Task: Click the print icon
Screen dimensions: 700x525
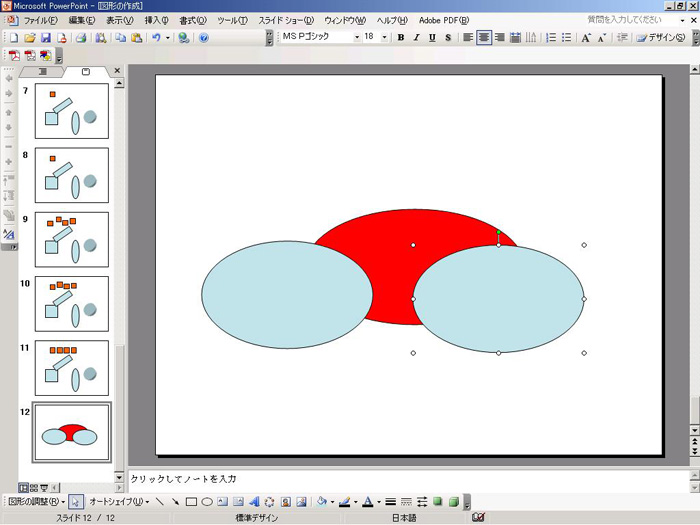Action: pyautogui.click(x=81, y=38)
